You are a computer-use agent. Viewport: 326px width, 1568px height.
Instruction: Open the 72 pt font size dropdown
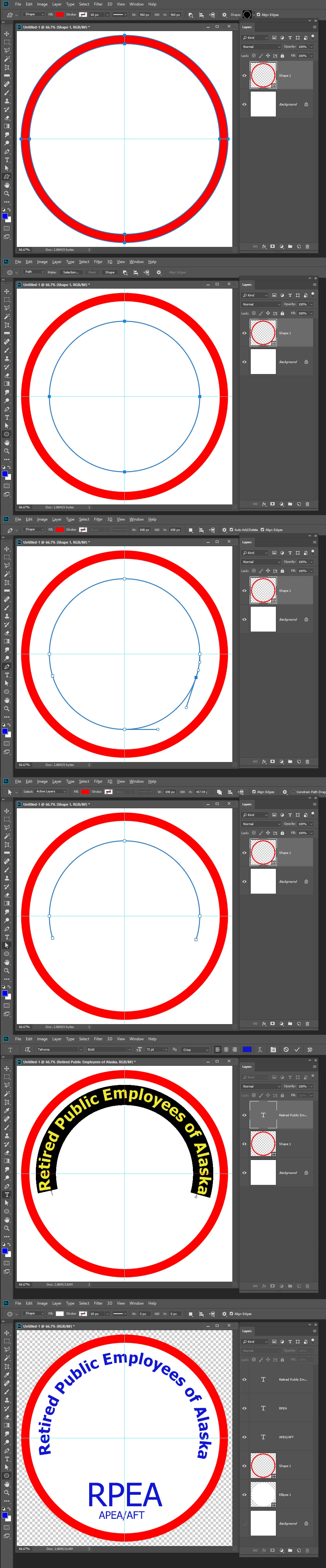click(156, 1049)
